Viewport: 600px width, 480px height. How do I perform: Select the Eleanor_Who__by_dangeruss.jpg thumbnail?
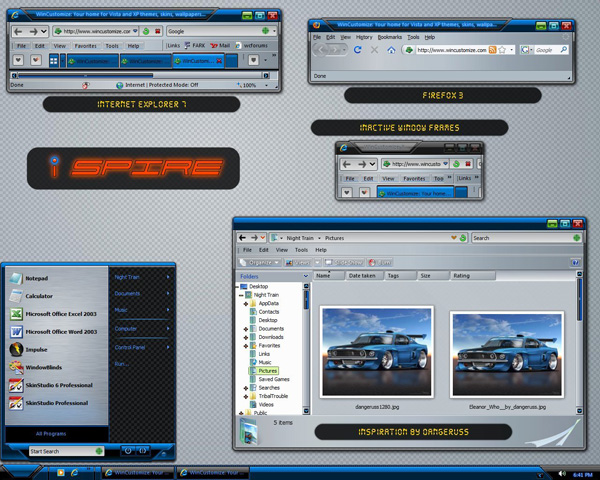(507, 354)
